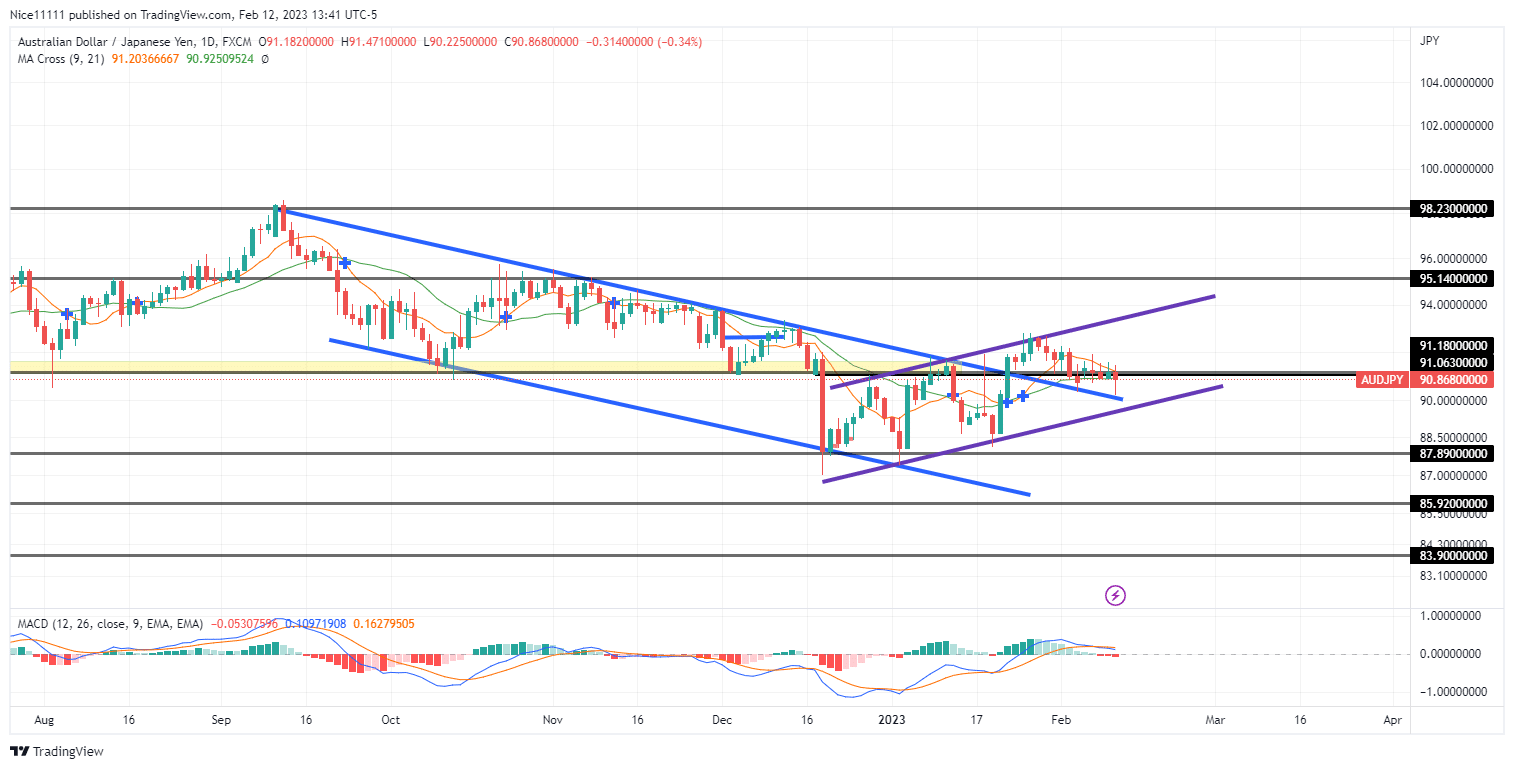Click the change value −0.31400000 (−0.34%)
The image size is (1514, 769).
point(642,42)
